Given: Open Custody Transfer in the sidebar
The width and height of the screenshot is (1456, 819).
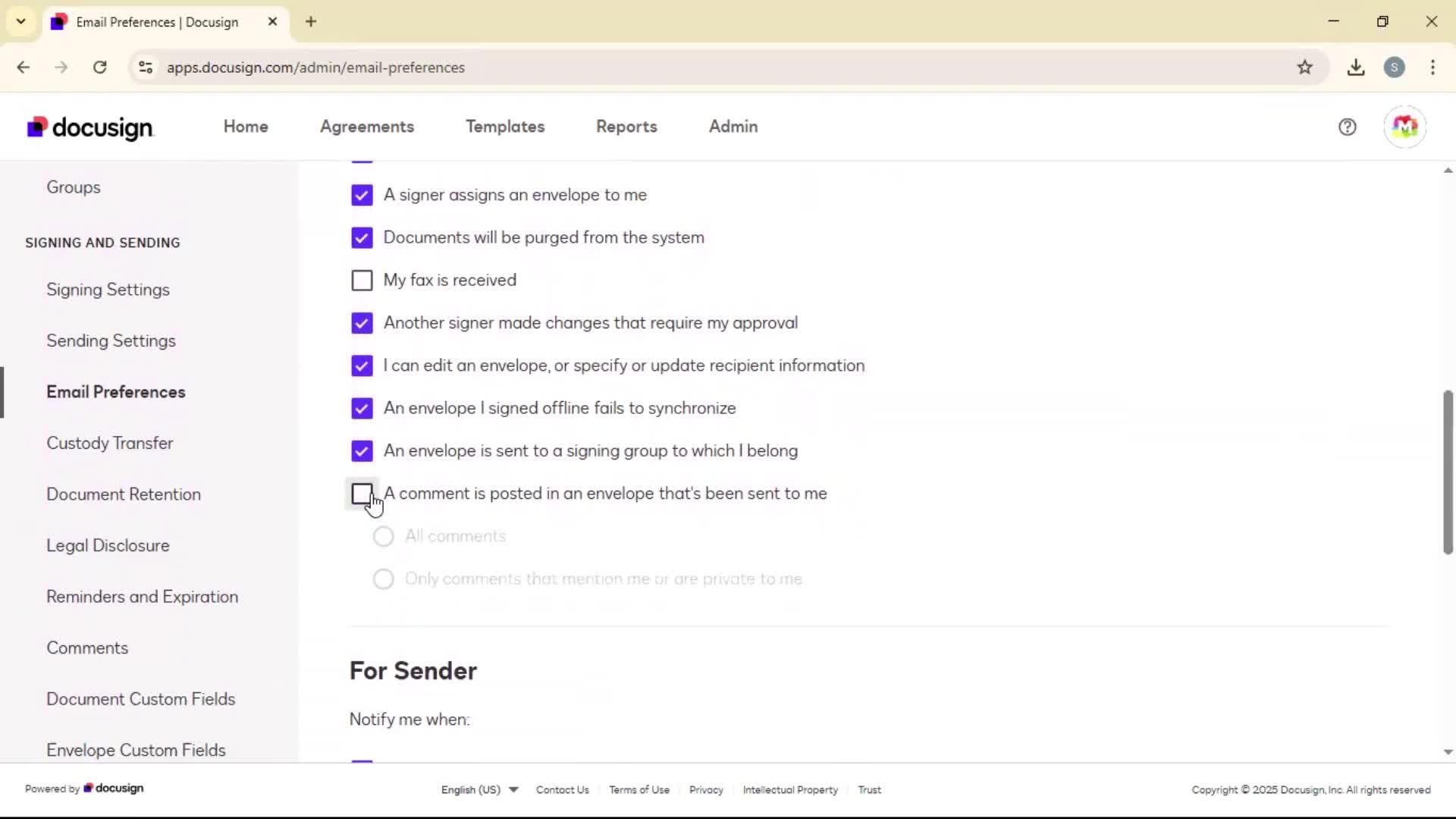Looking at the screenshot, I should [x=110, y=444].
